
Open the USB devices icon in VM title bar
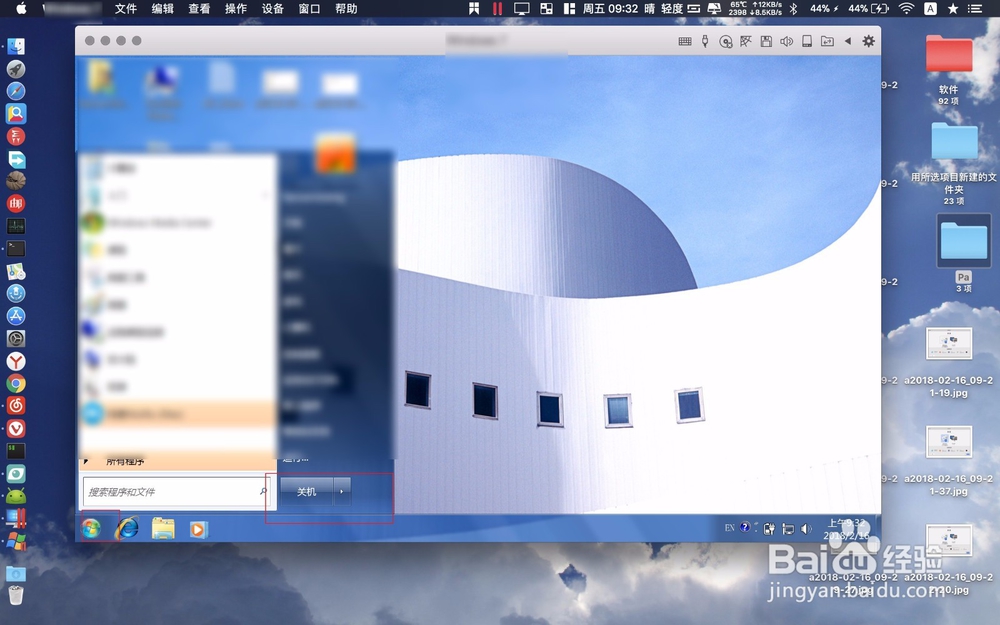(705, 41)
